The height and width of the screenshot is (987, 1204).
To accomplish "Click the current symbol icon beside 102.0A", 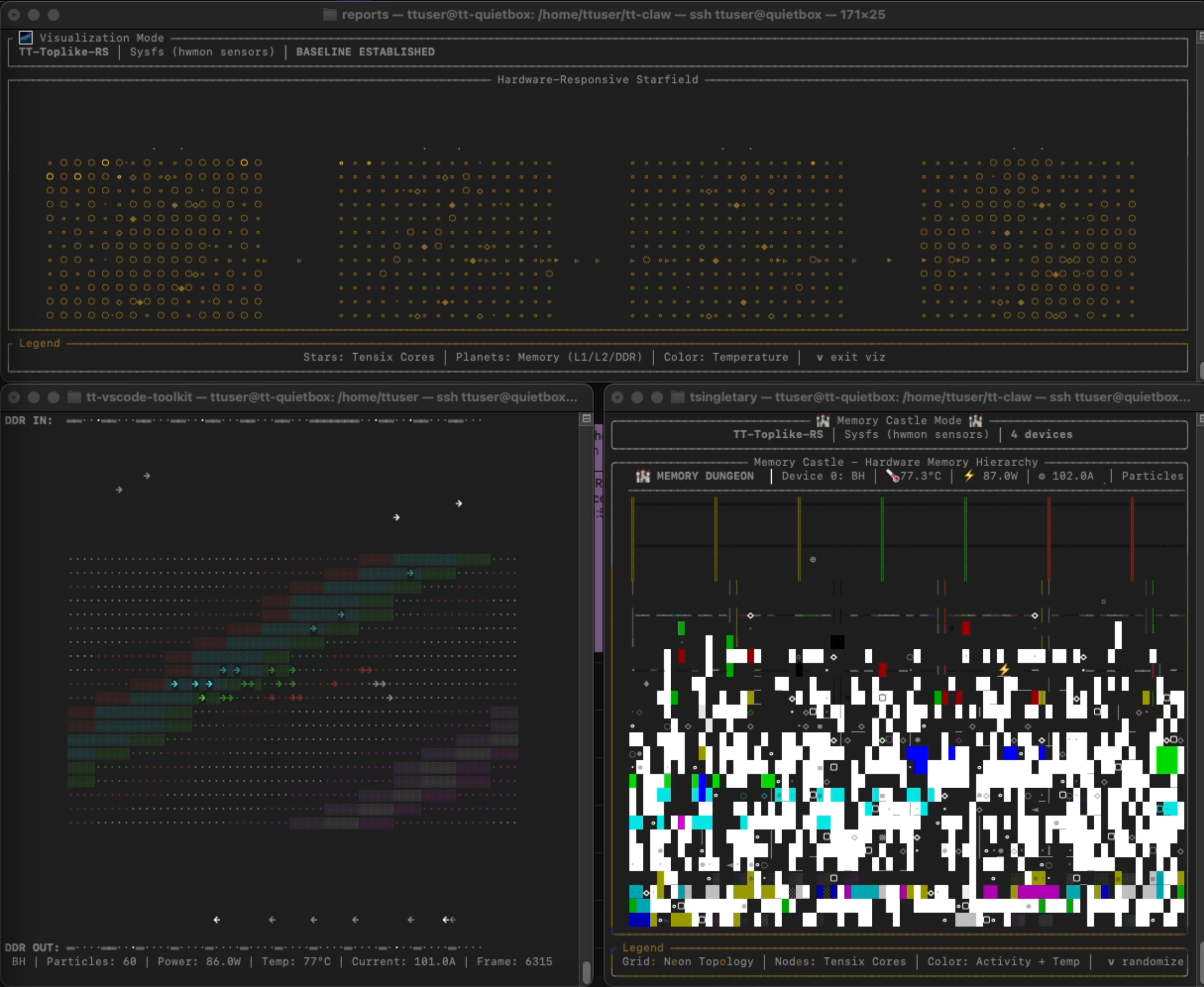I will [1041, 477].
